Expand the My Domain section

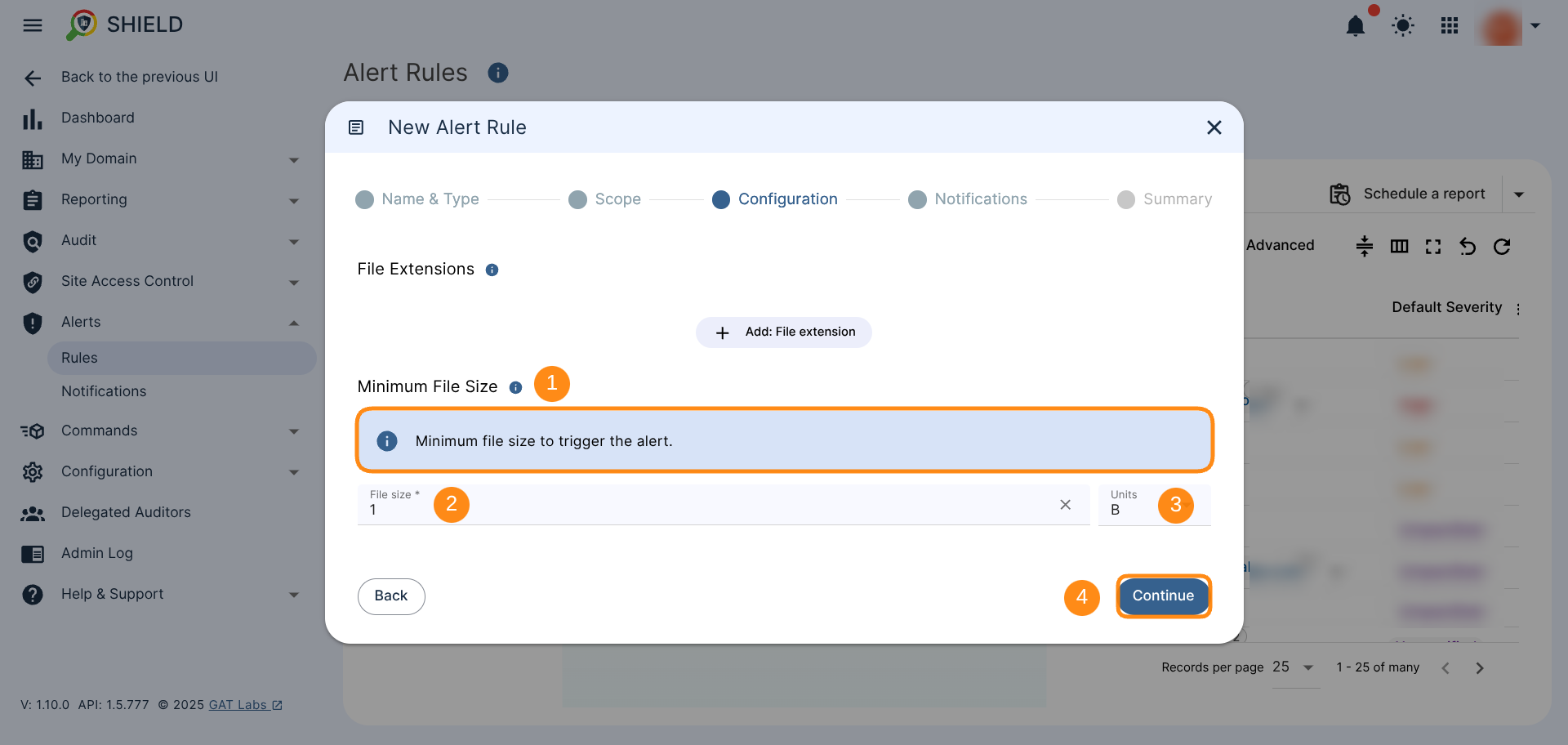coord(294,160)
